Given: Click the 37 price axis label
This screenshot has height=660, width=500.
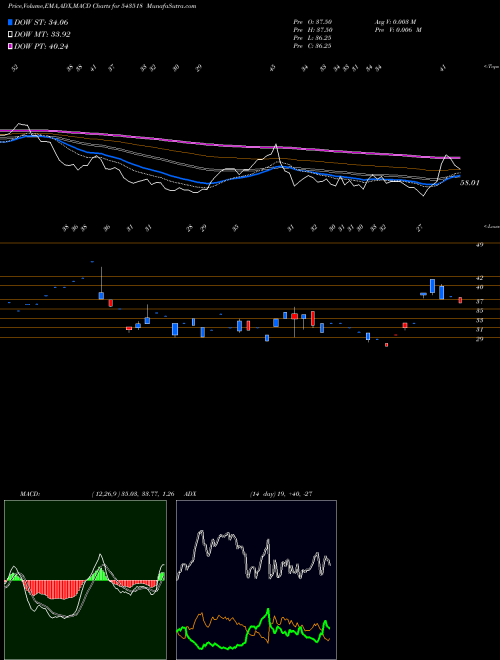Looking at the screenshot, I should pyautogui.click(x=479, y=301).
